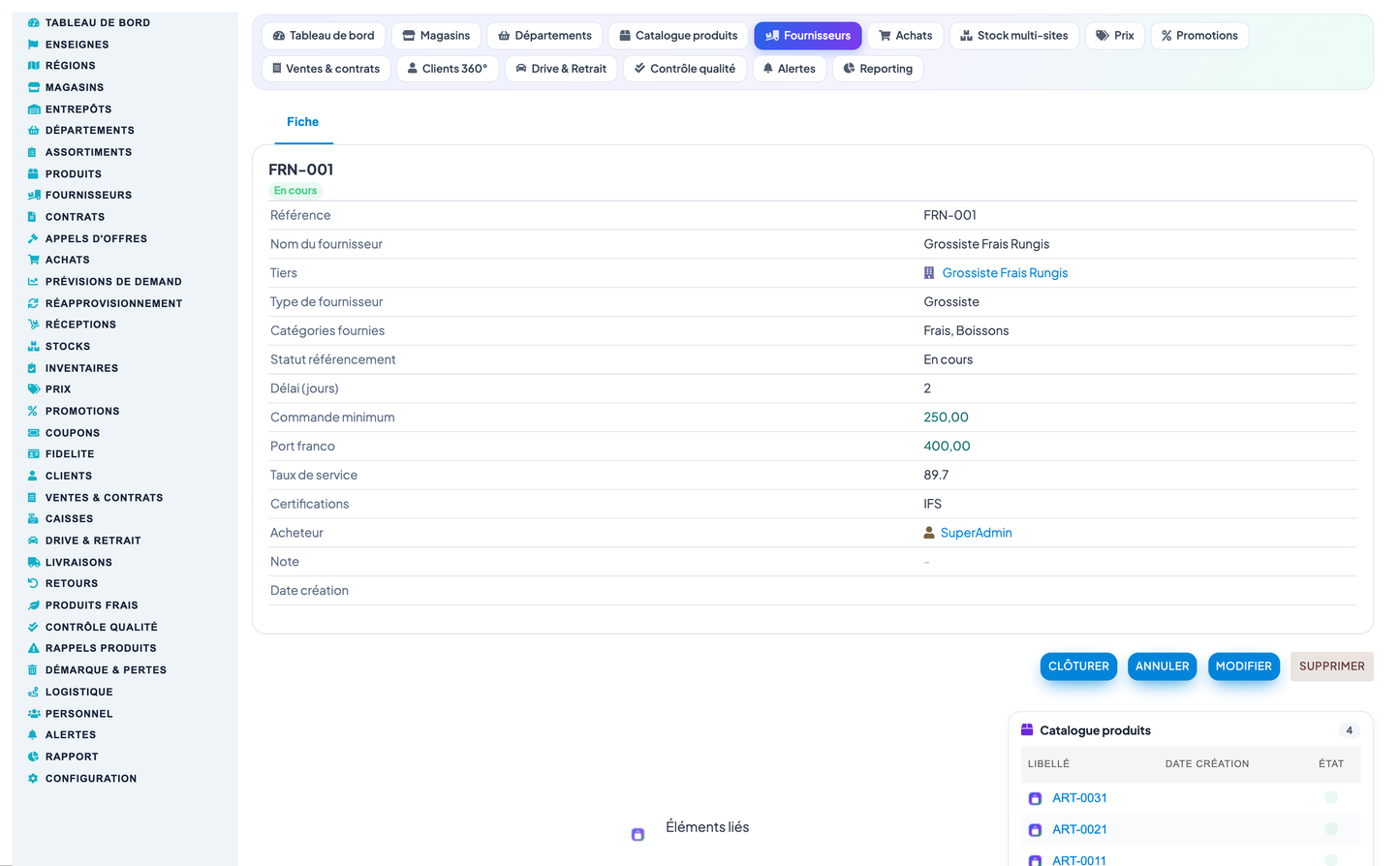Open the Tableau de bord top tab
This screenshot has width=1400, height=866.
click(324, 36)
